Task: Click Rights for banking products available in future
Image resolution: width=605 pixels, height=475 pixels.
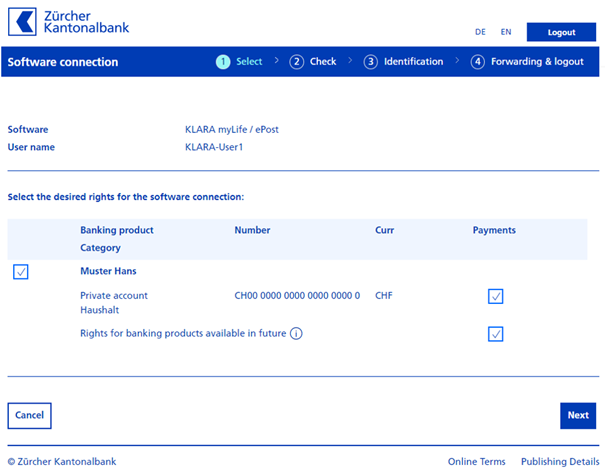Action: (x=183, y=333)
